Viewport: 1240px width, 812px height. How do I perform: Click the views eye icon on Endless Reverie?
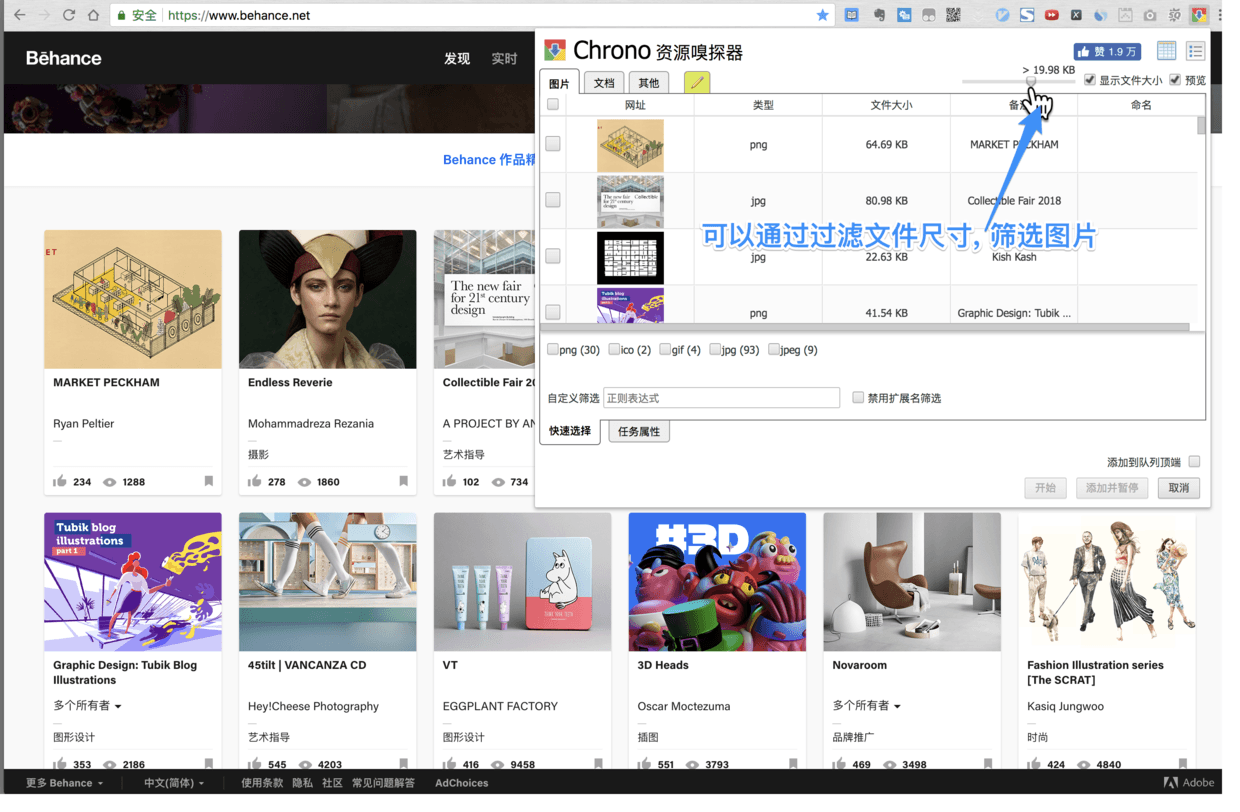click(305, 482)
